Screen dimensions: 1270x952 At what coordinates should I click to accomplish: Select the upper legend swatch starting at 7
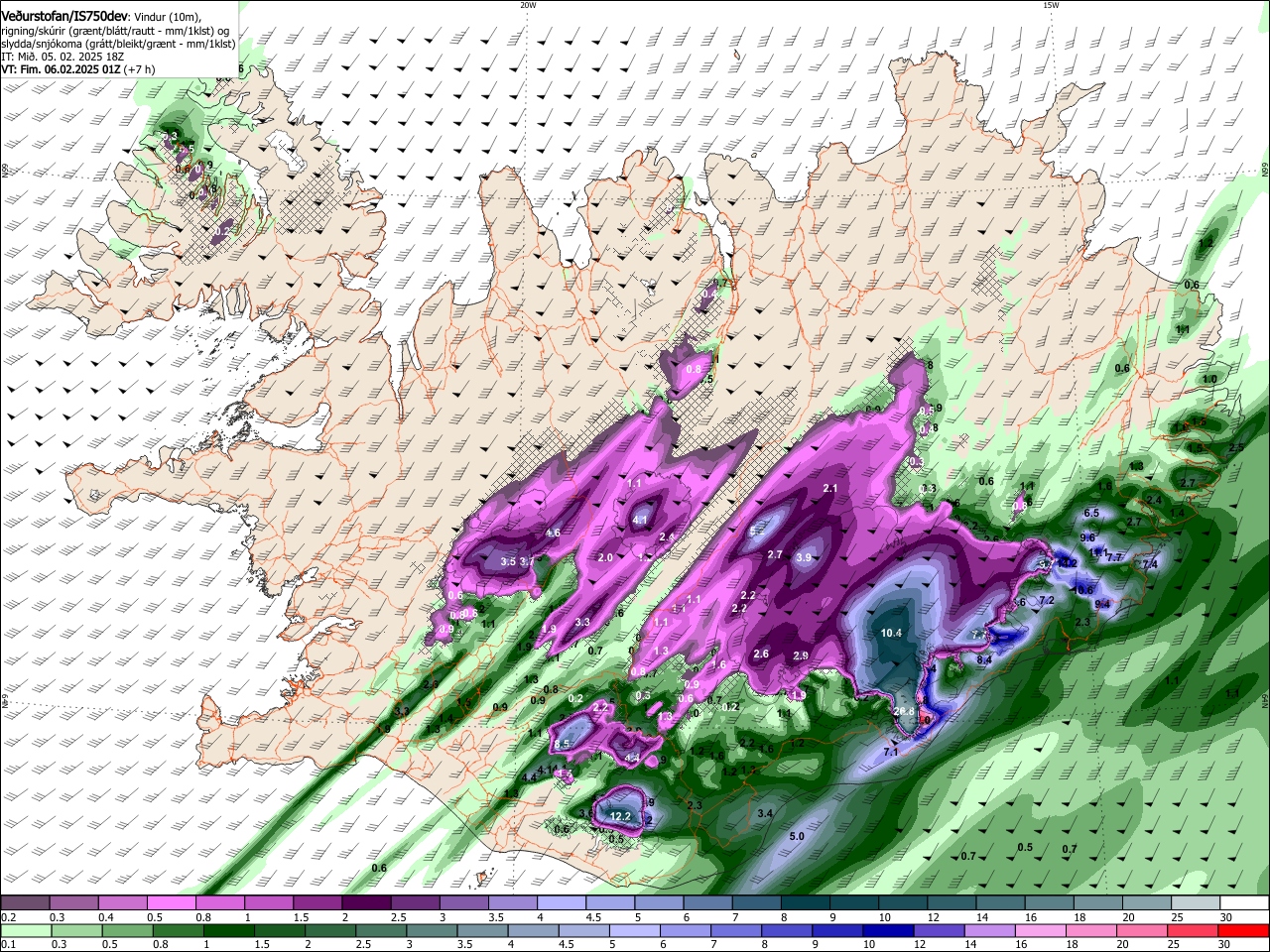point(757,903)
